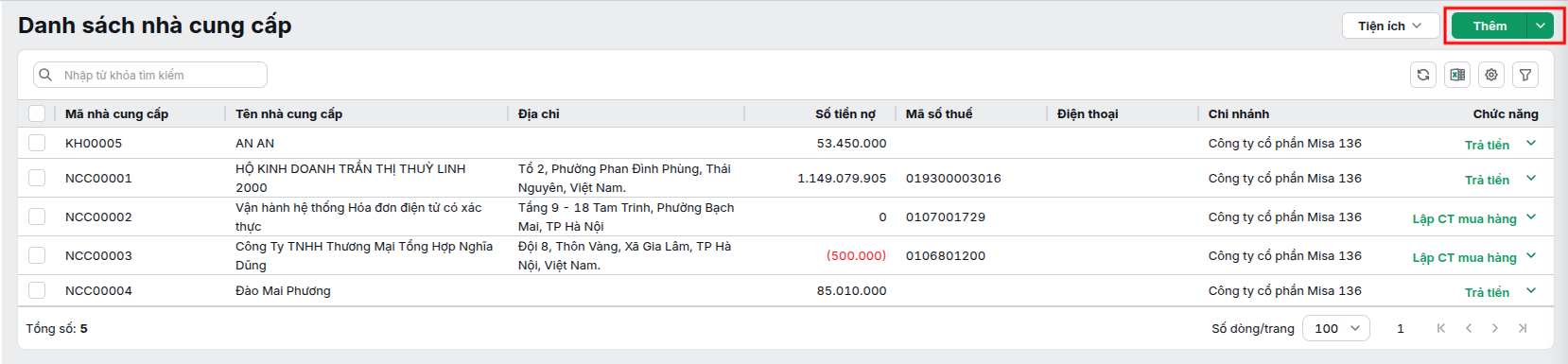Open table settings gear icon

[x=1491, y=75]
